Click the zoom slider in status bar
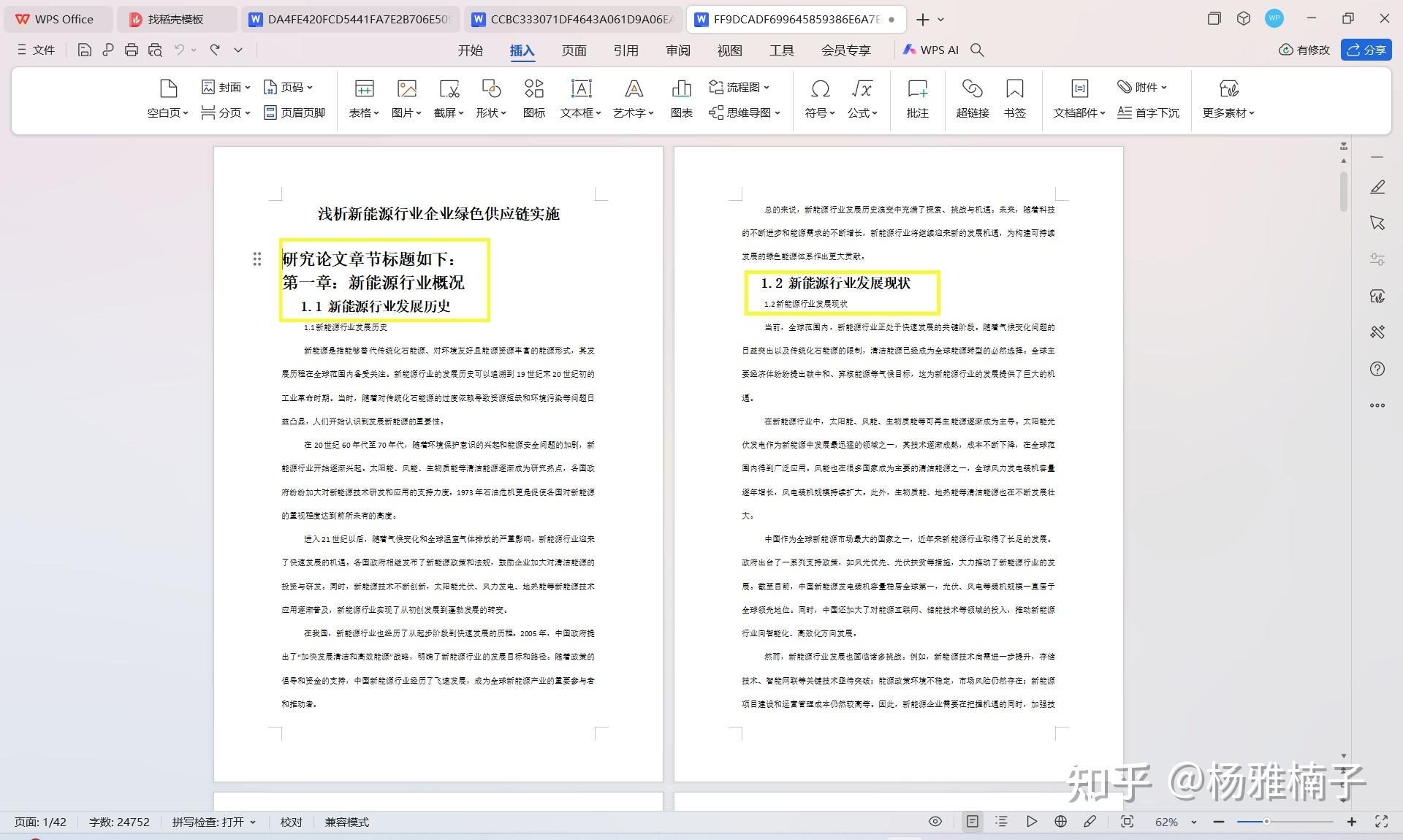Screen dimensions: 1403x840 (x=1285, y=822)
